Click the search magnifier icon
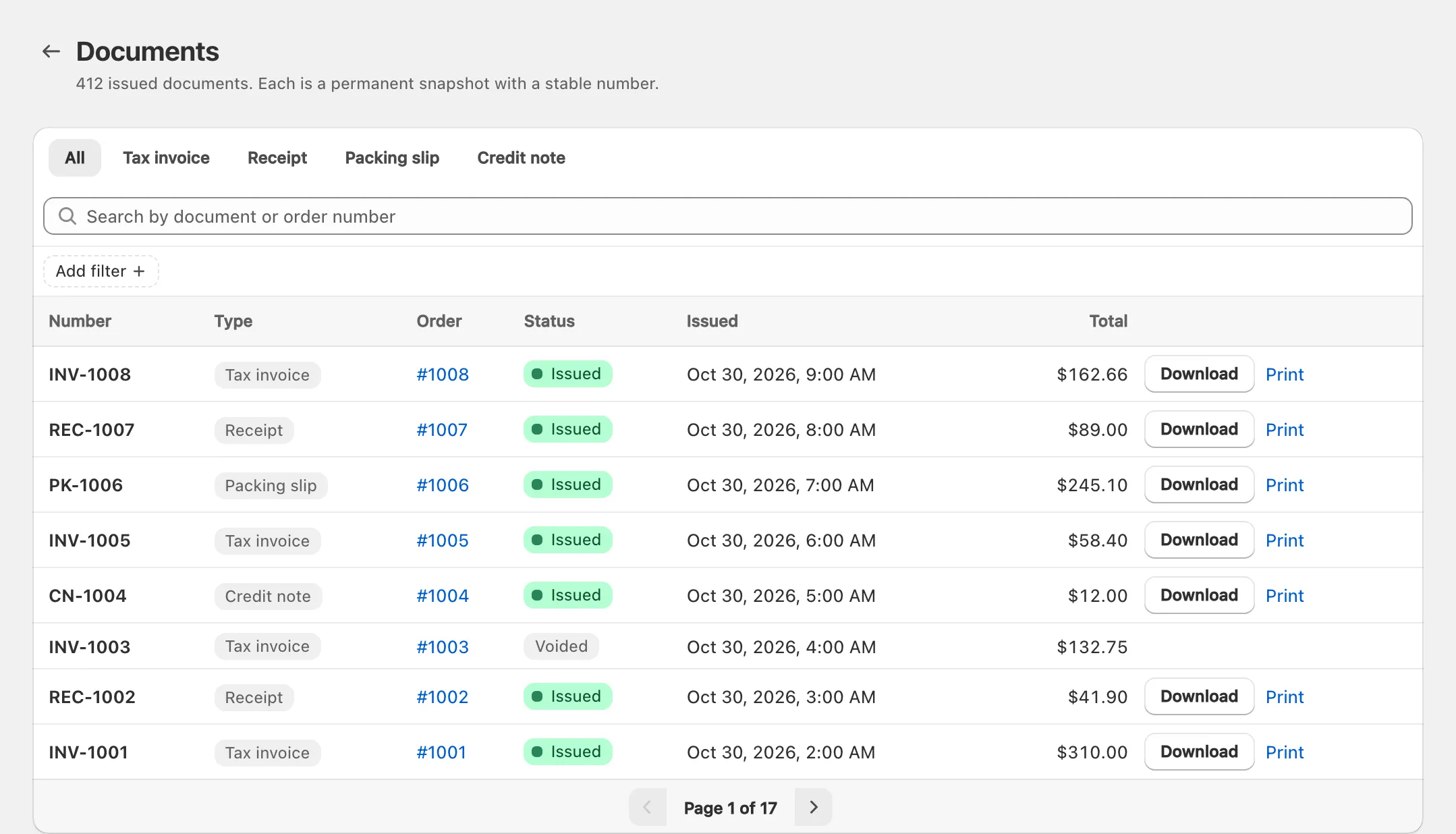 [67, 216]
